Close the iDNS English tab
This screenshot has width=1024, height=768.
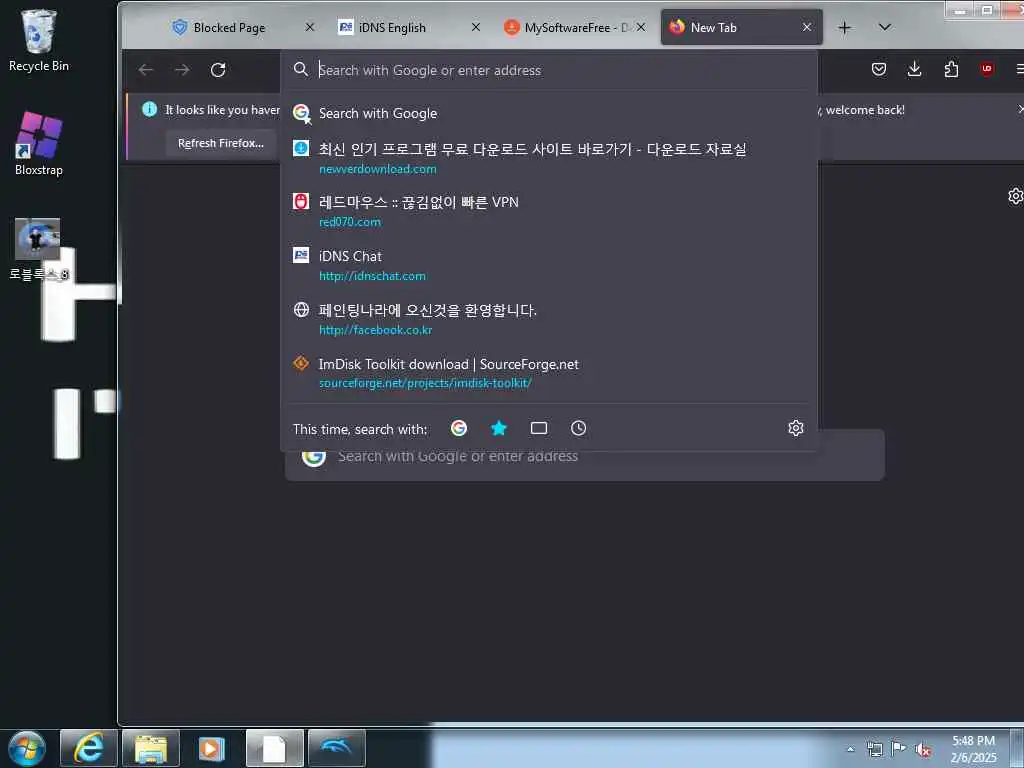[476, 27]
